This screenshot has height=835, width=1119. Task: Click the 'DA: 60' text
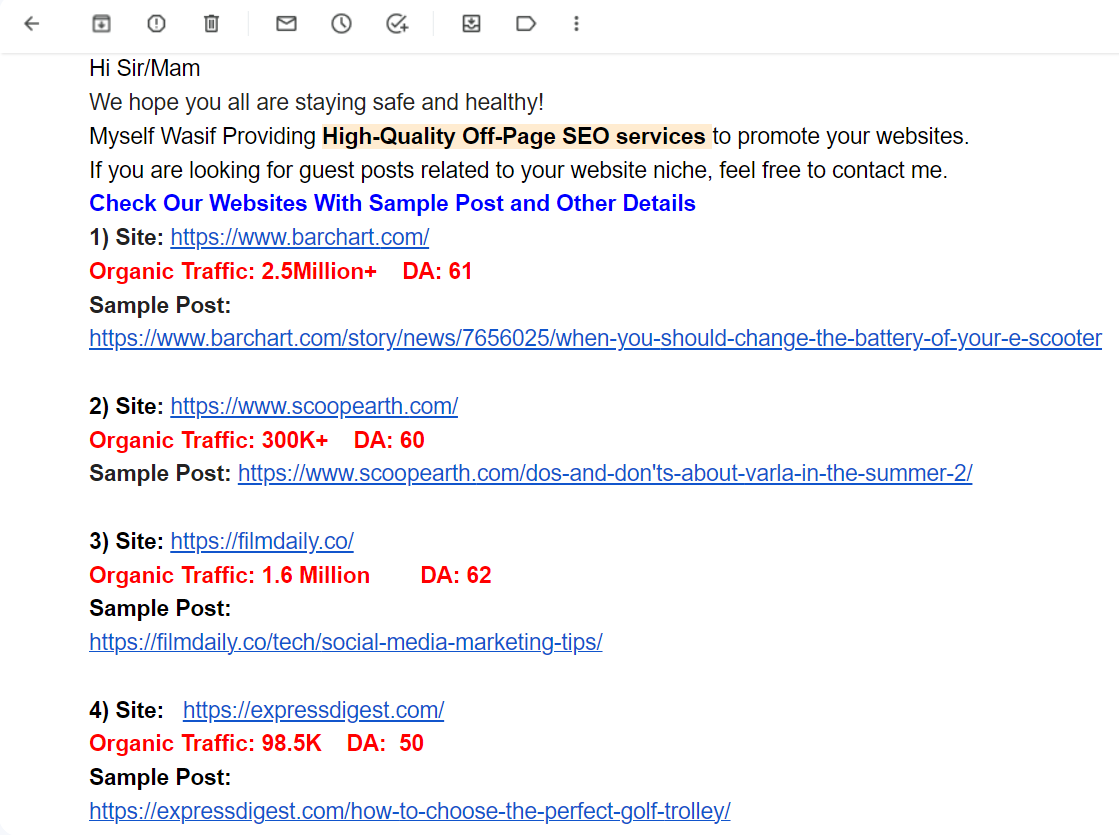(x=389, y=440)
